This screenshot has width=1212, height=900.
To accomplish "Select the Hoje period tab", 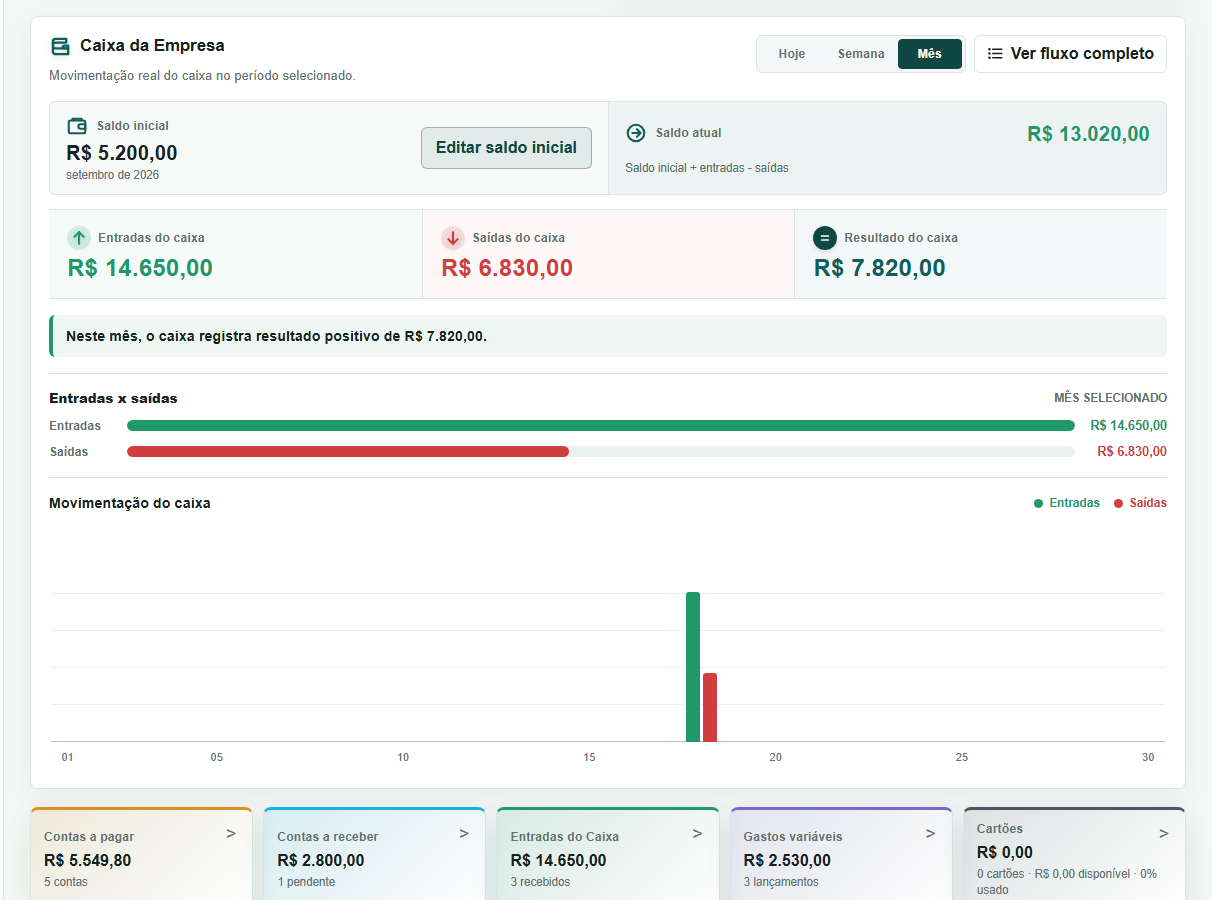I will tap(792, 54).
